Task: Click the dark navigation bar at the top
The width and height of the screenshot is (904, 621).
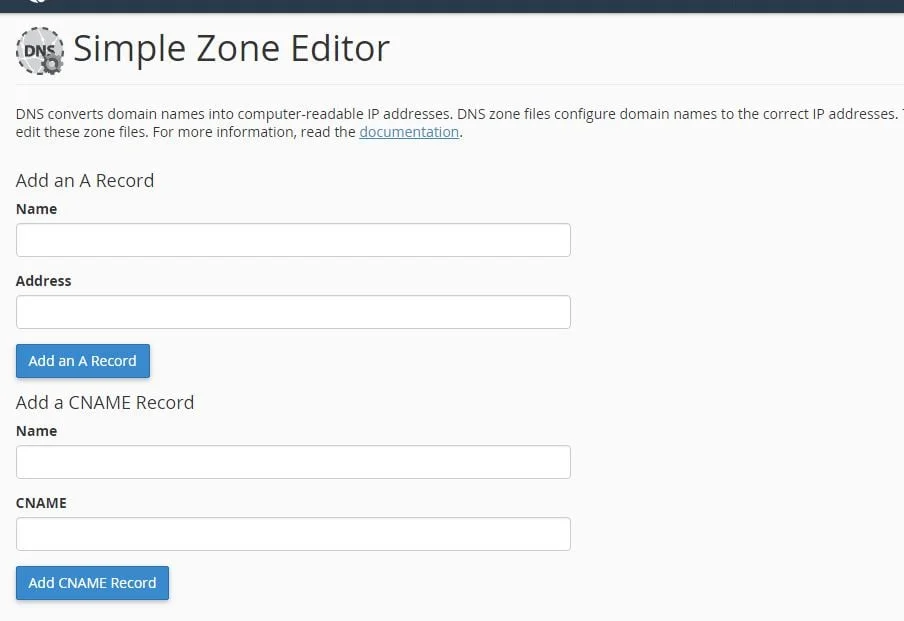Action: (x=450, y=5)
